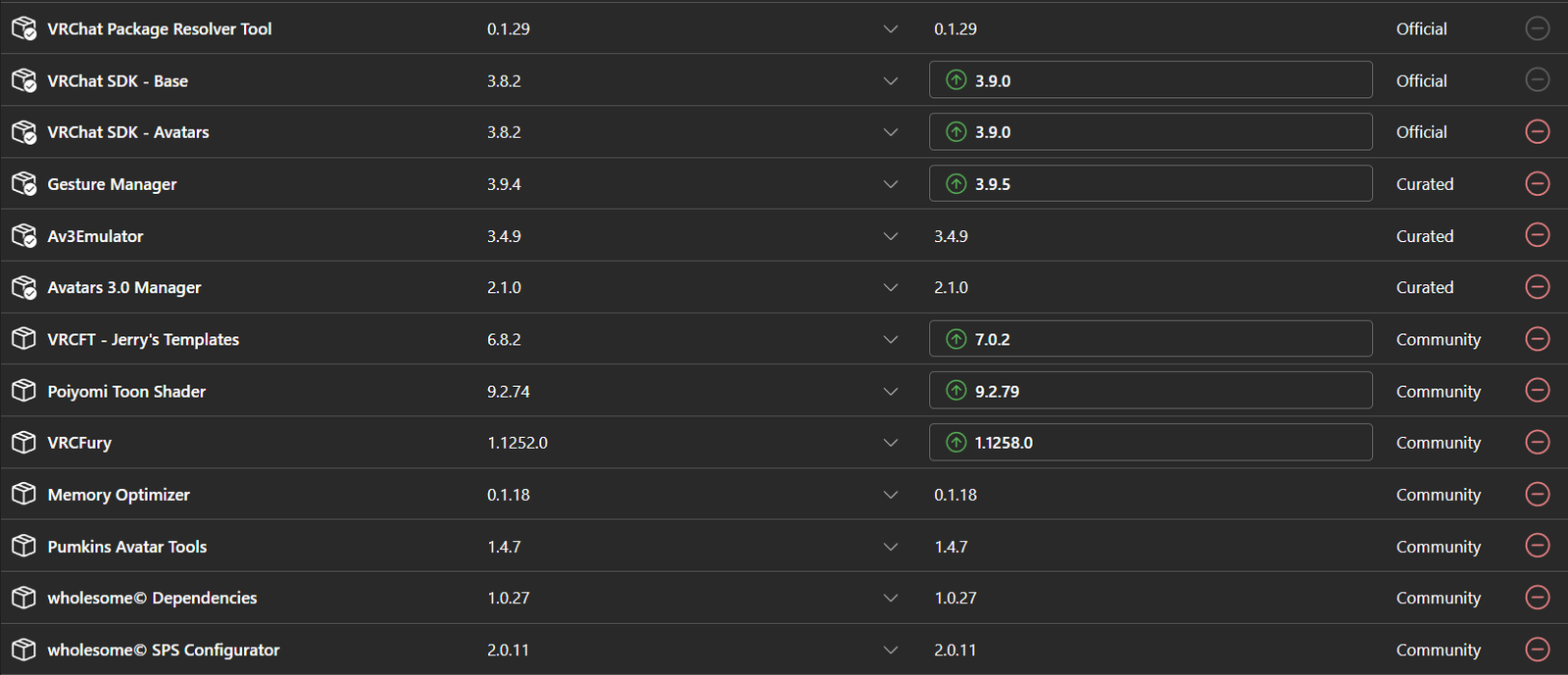
Task: Remove VRCFury from the project
Action: [x=1537, y=442]
